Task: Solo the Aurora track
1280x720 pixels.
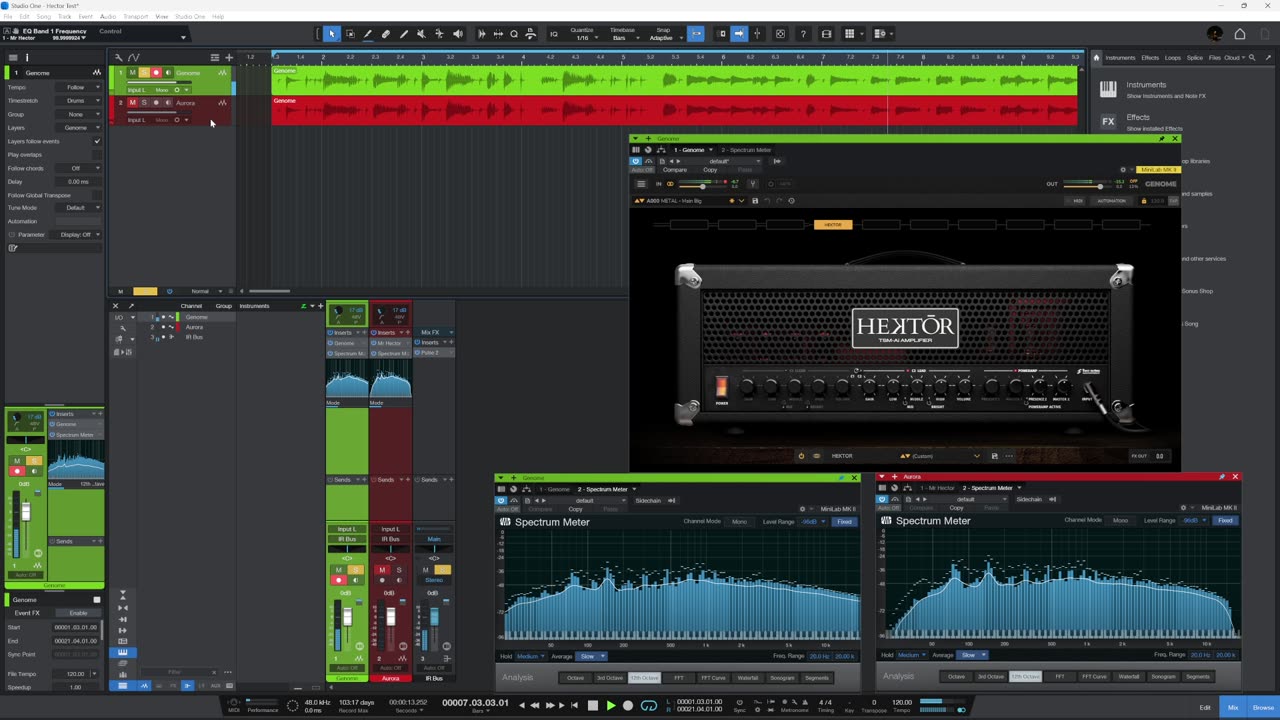Action: (144, 103)
